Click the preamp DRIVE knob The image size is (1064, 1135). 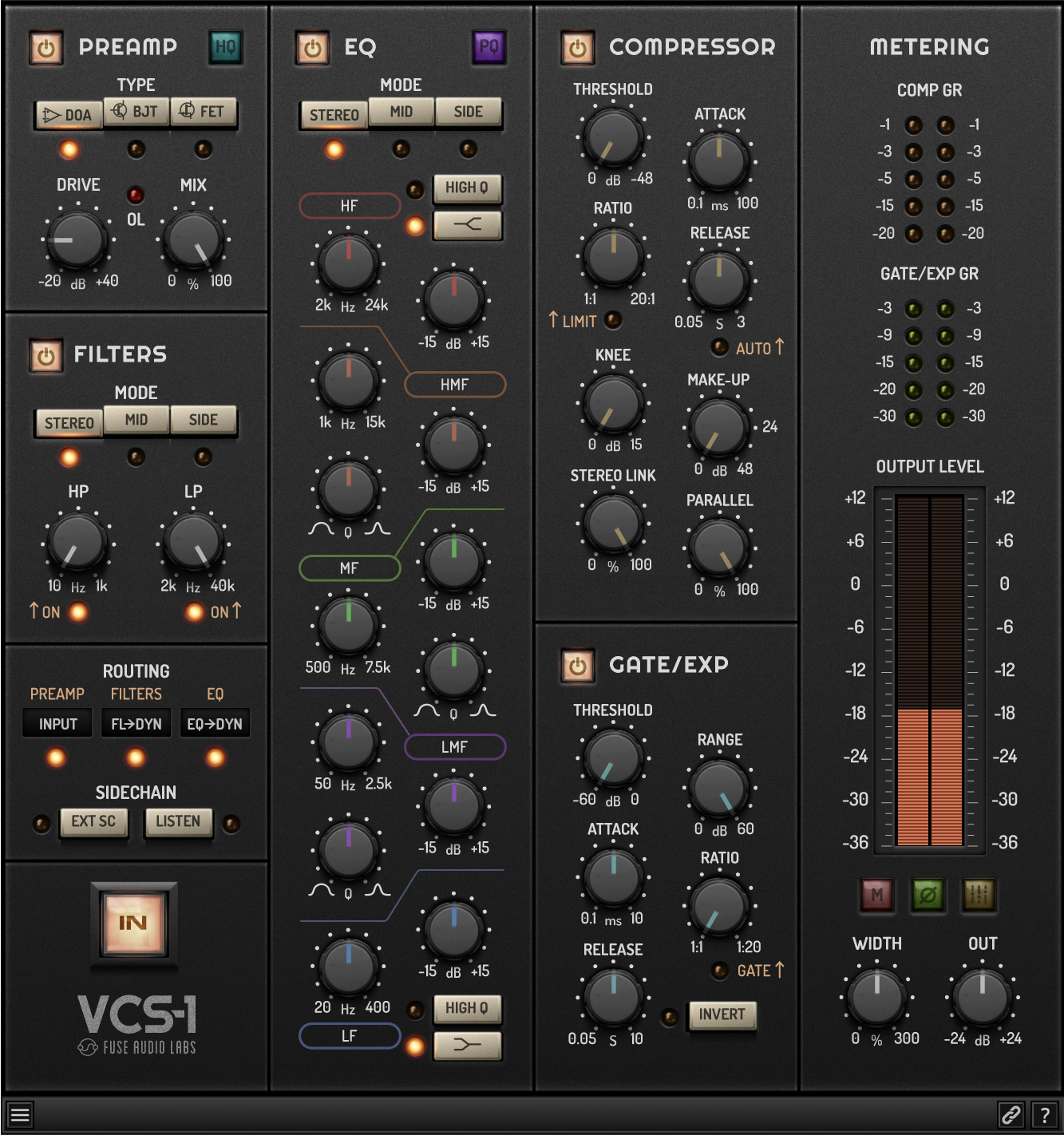(77, 239)
